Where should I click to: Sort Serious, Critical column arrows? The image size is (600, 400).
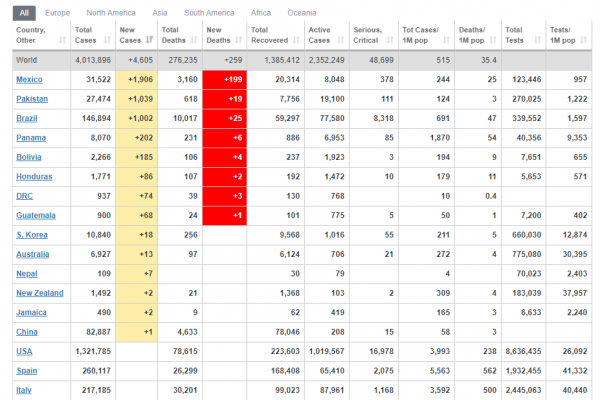click(390, 40)
